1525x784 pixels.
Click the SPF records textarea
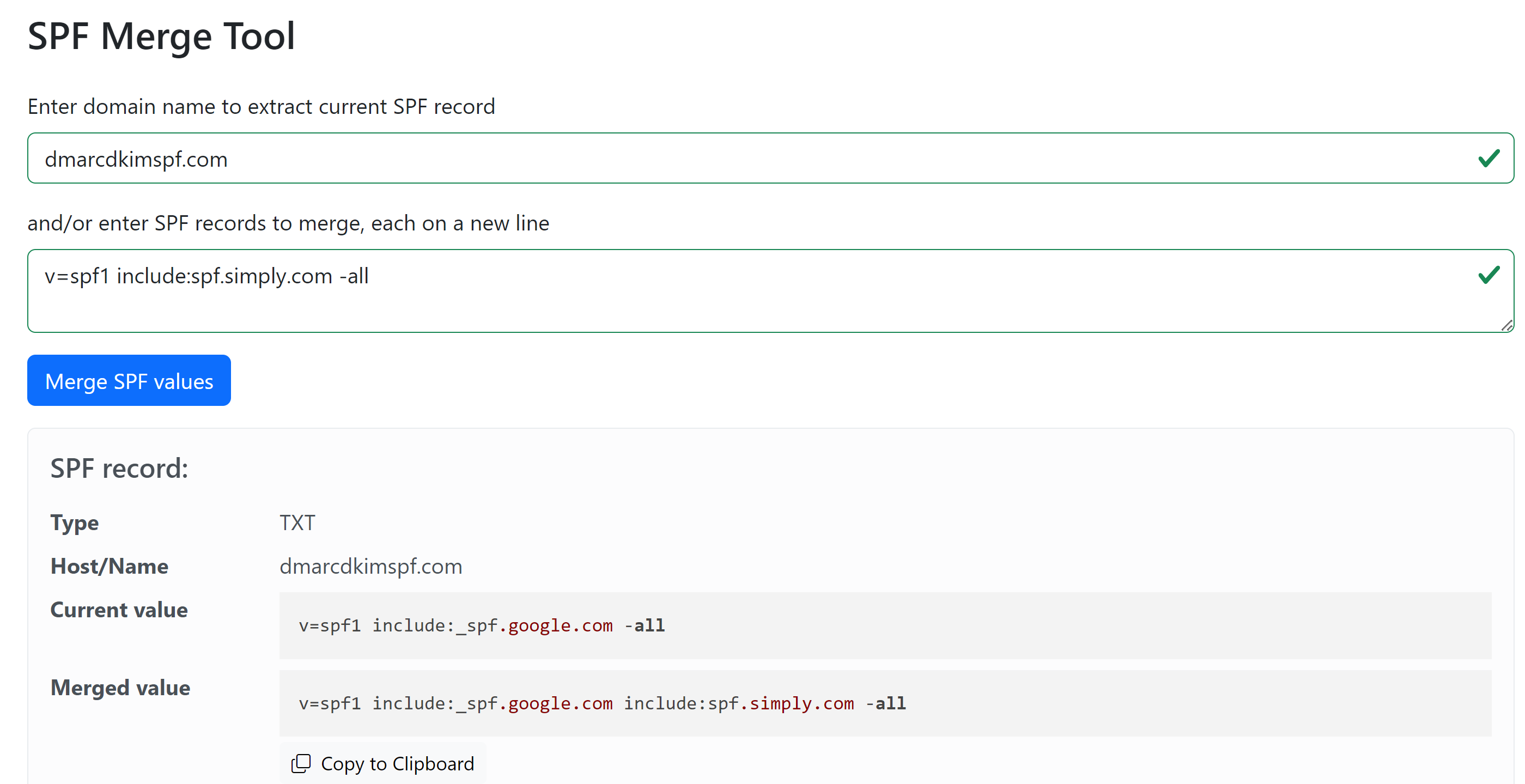pyautogui.click(x=770, y=291)
